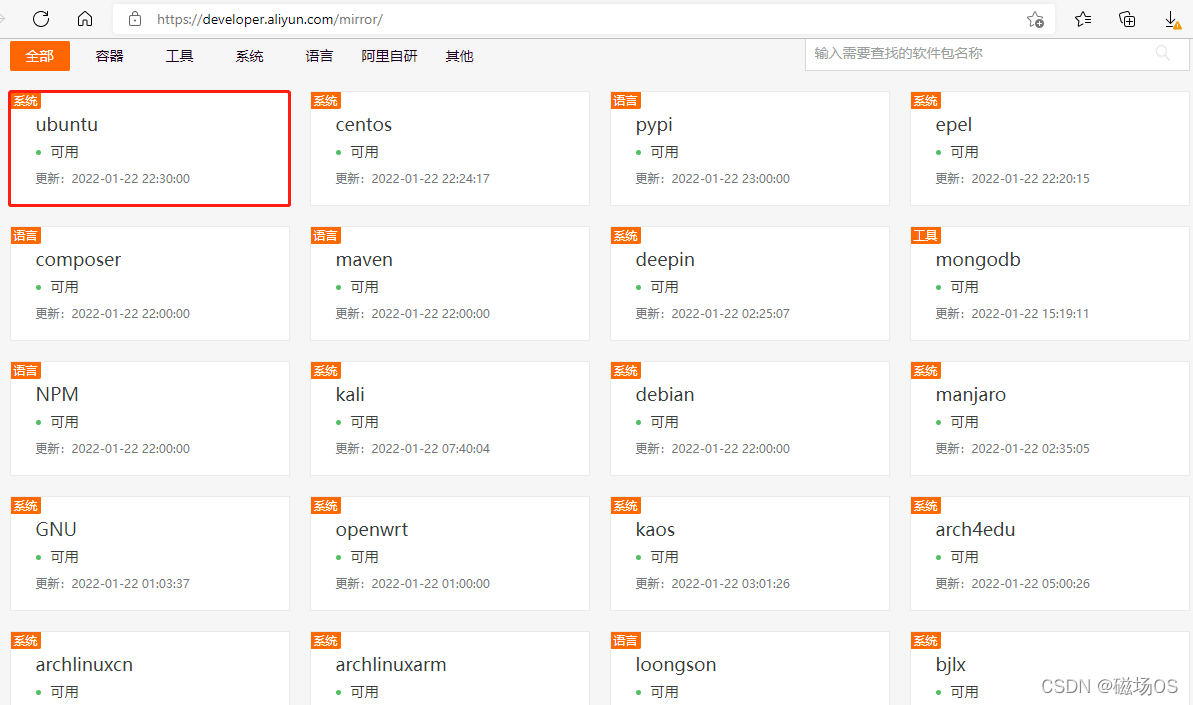The width and height of the screenshot is (1193, 705).
Task: Open the manjaro mirror card
Action: pos(1050,418)
